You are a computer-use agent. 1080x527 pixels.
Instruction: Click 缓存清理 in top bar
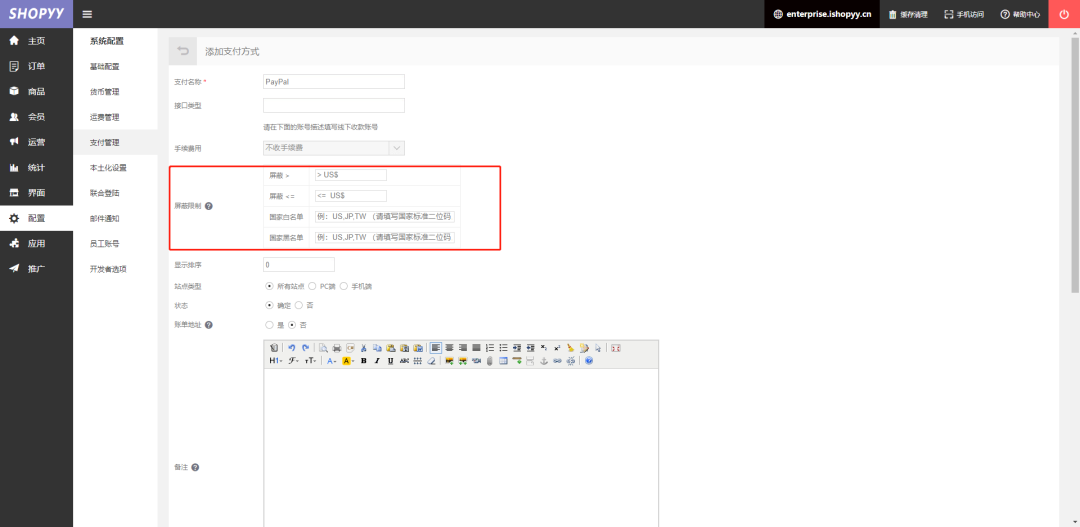coord(908,14)
